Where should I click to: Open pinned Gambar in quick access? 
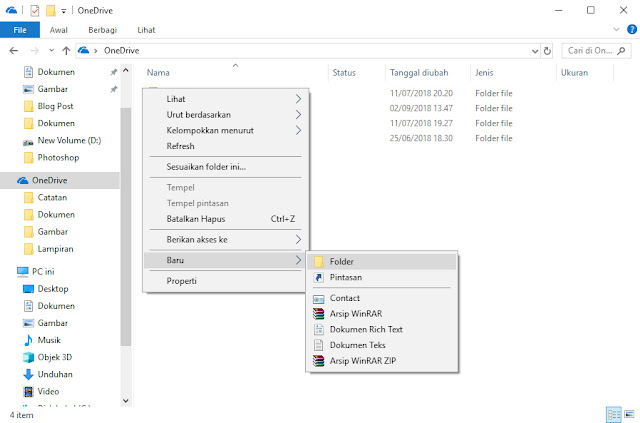tap(53, 89)
